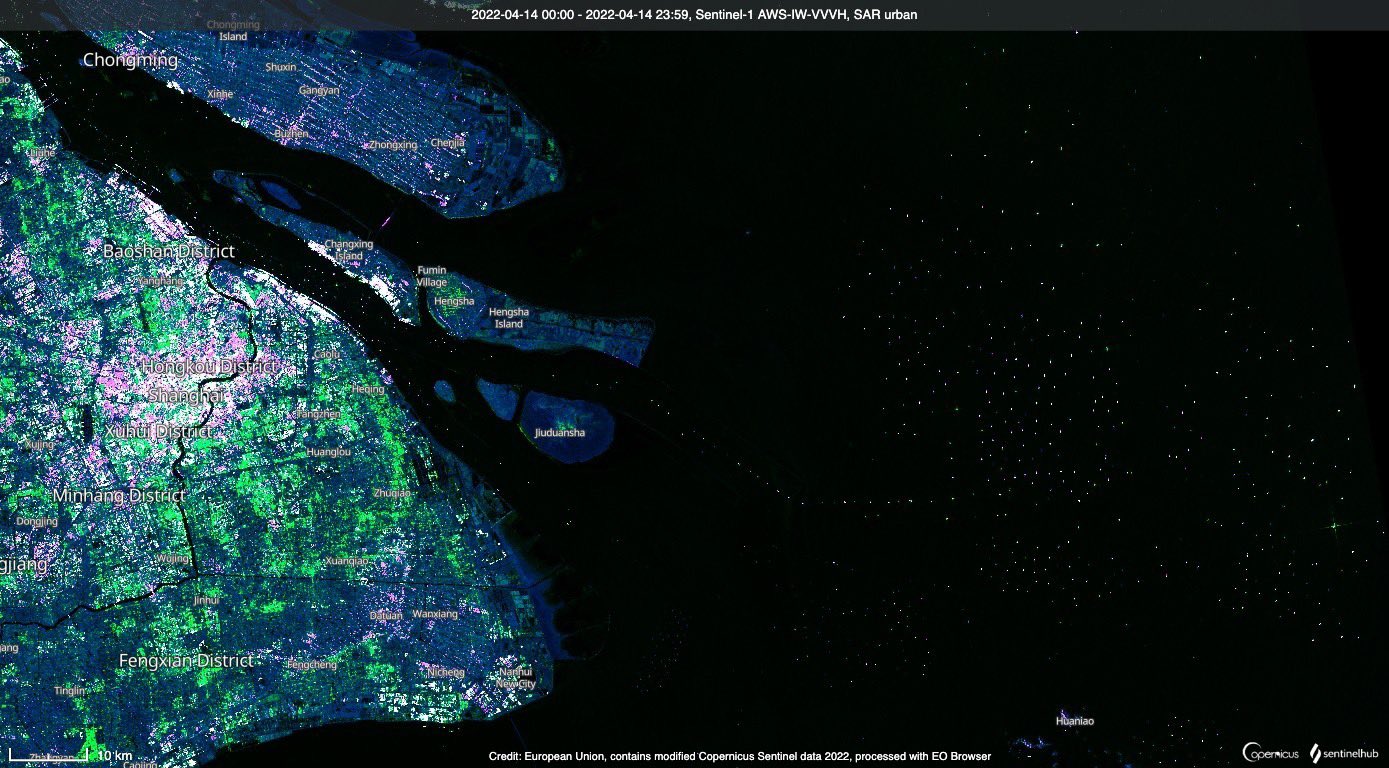Select the Baoshan District label
The image size is (1389, 768).
pos(168,251)
